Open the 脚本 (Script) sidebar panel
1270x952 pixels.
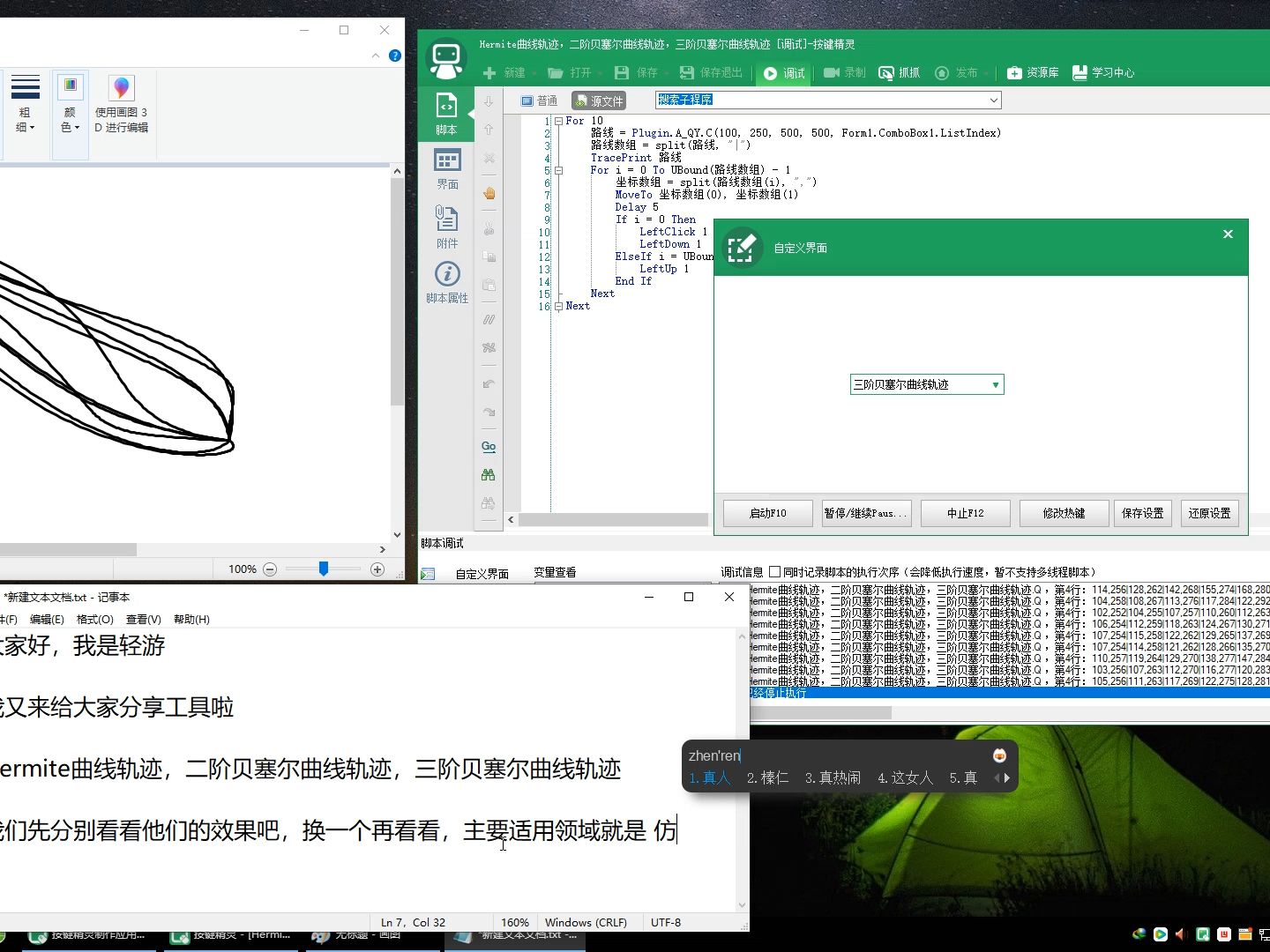point(446,114)
